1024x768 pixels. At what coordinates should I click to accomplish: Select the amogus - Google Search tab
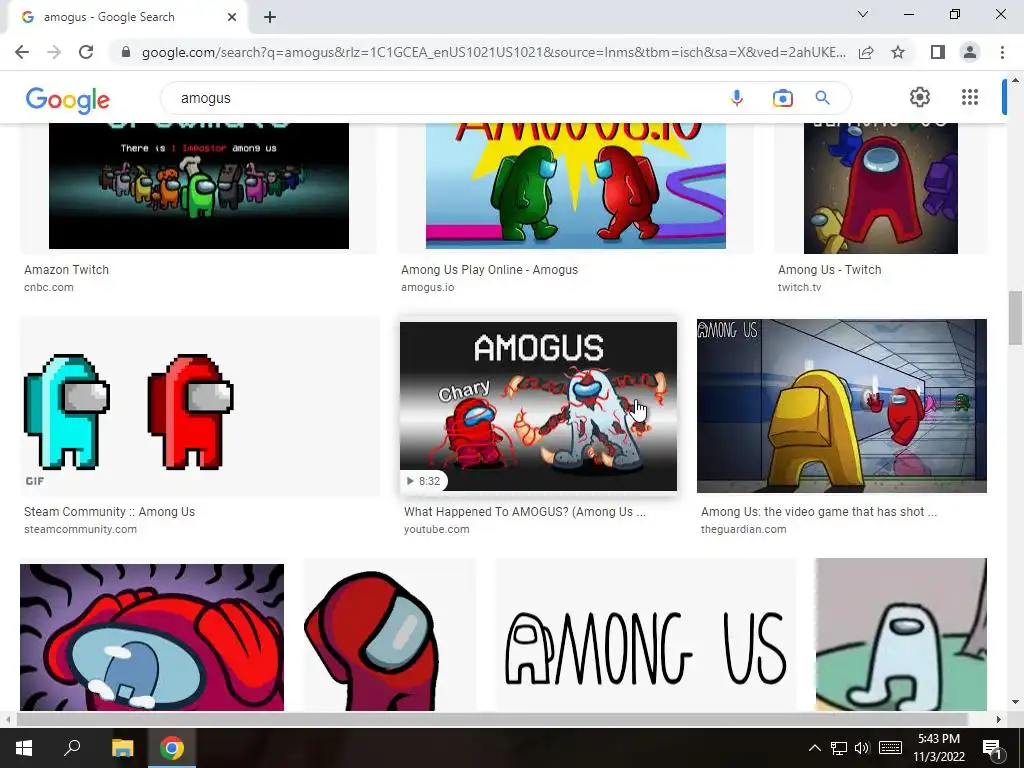pos(127,17)
